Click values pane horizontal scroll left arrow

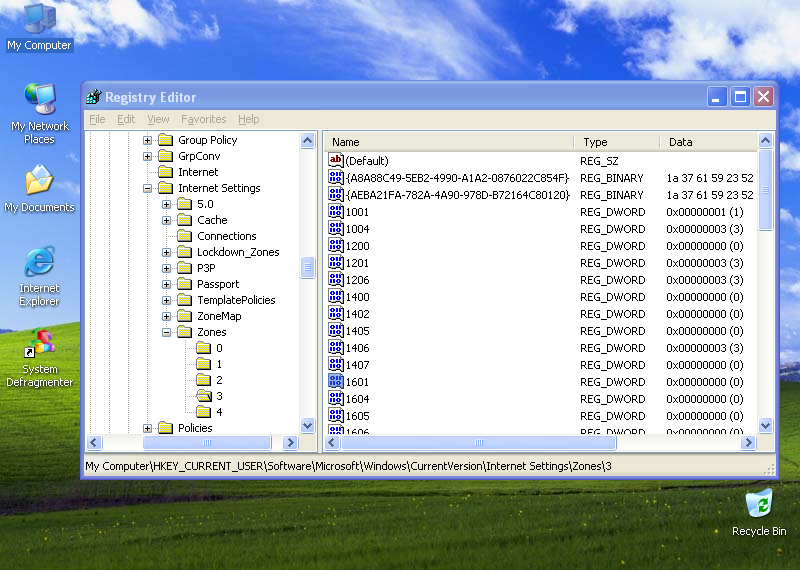332,442
